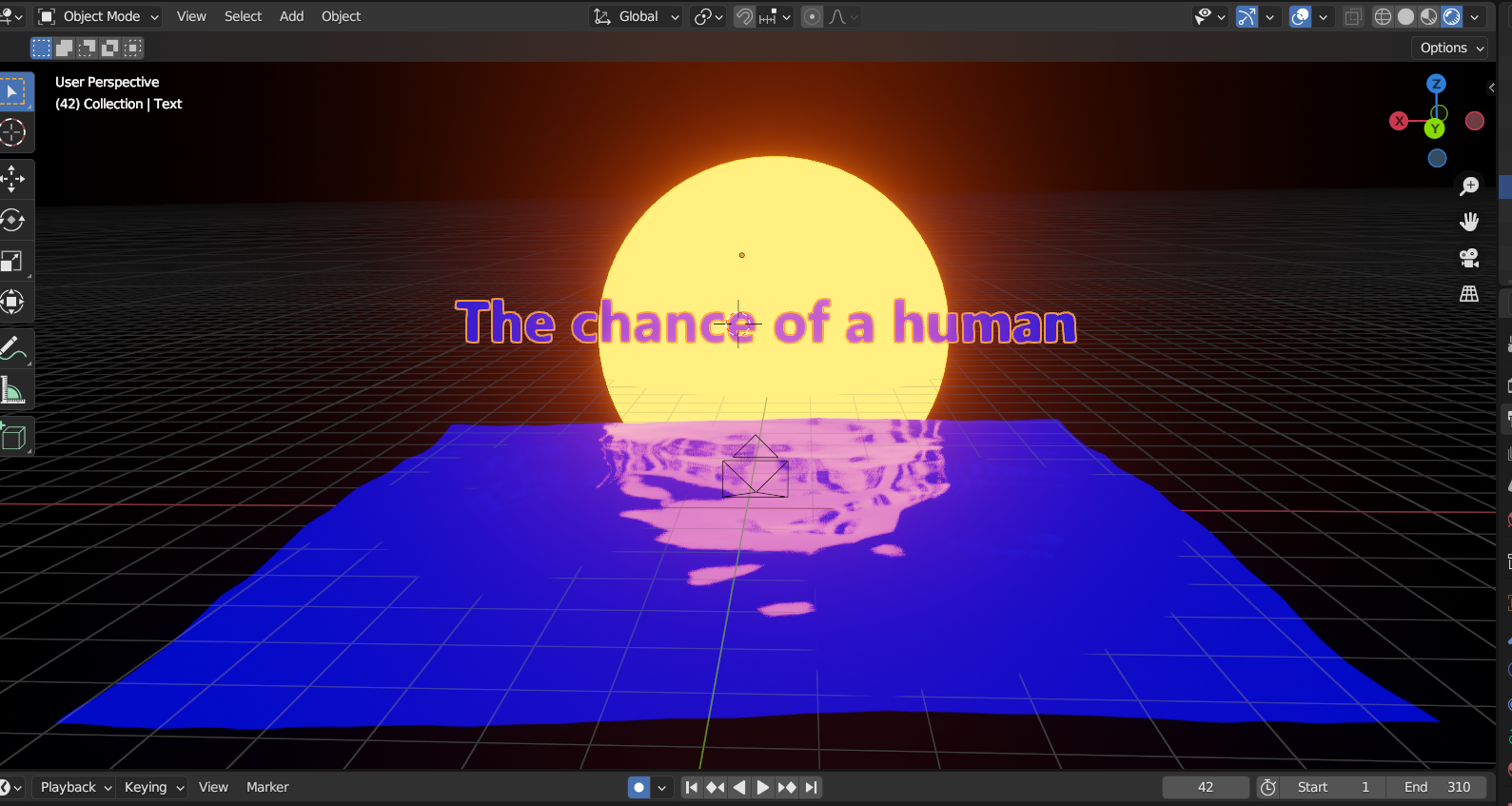1512x806 pixels.
Task: Click the Y axis on navigation gizmo
Action: pos(1435,128)
